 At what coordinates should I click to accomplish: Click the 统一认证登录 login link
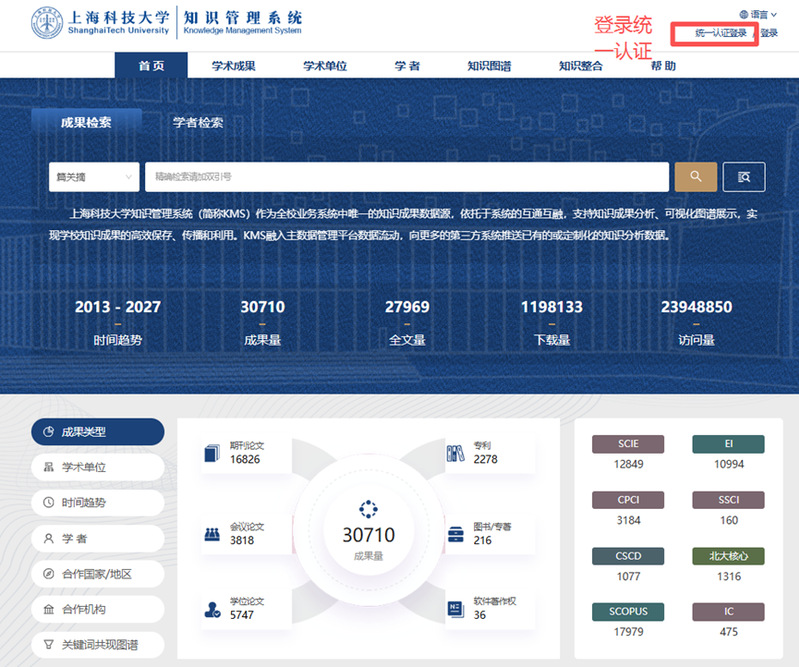720,33
